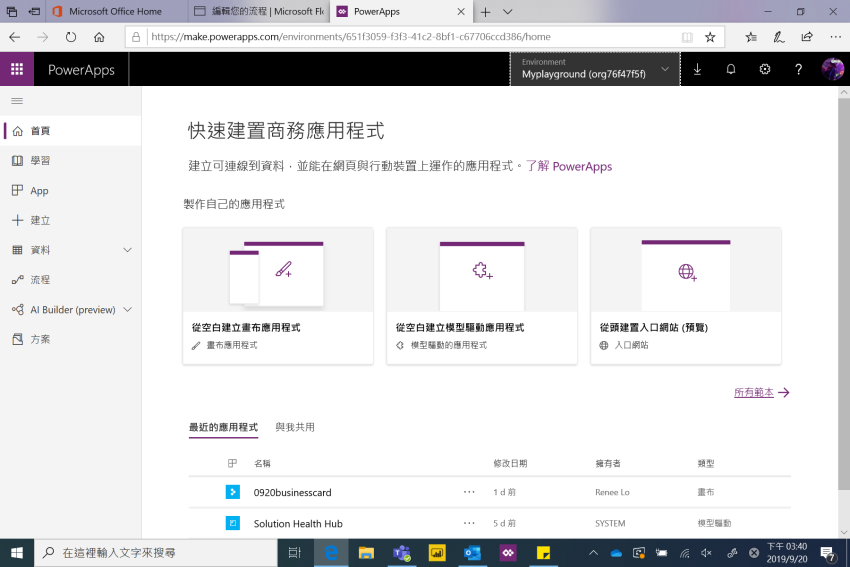Click the PowerApps title in the header

(x=81, y=70)
